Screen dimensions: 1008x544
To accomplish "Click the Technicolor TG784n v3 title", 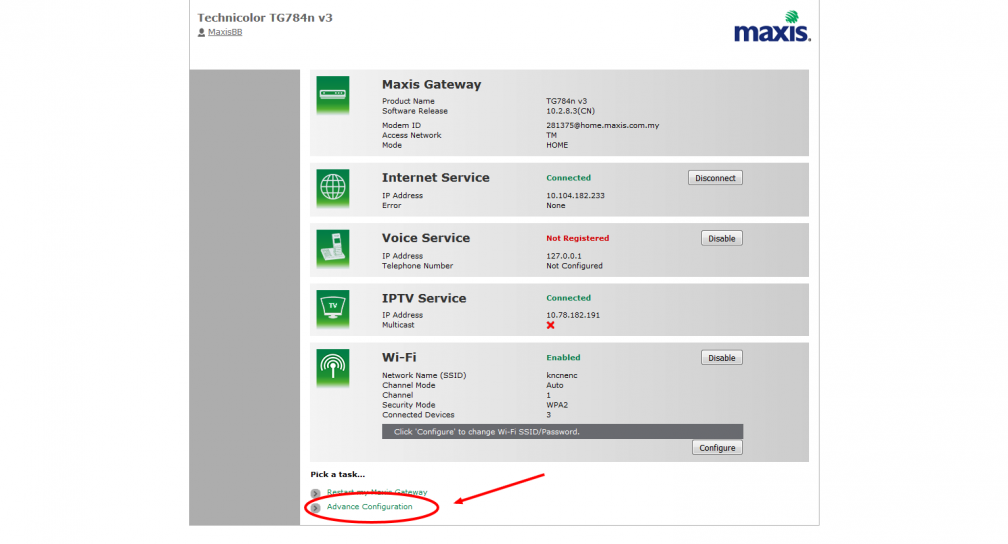I will click(x=265, y=18).
